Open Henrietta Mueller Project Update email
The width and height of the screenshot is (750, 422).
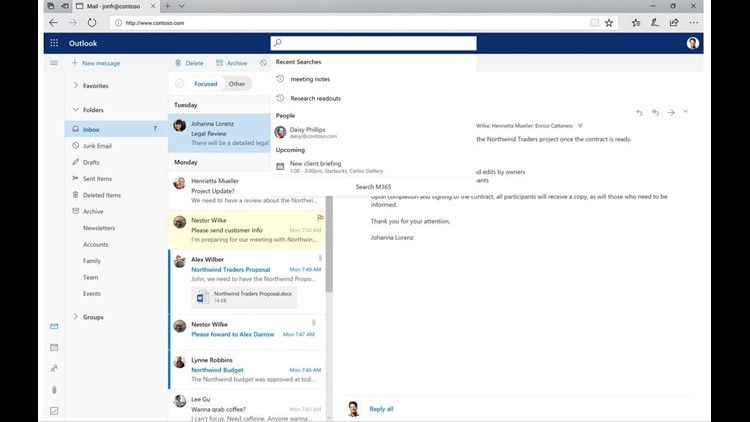[x=247, y=190]
